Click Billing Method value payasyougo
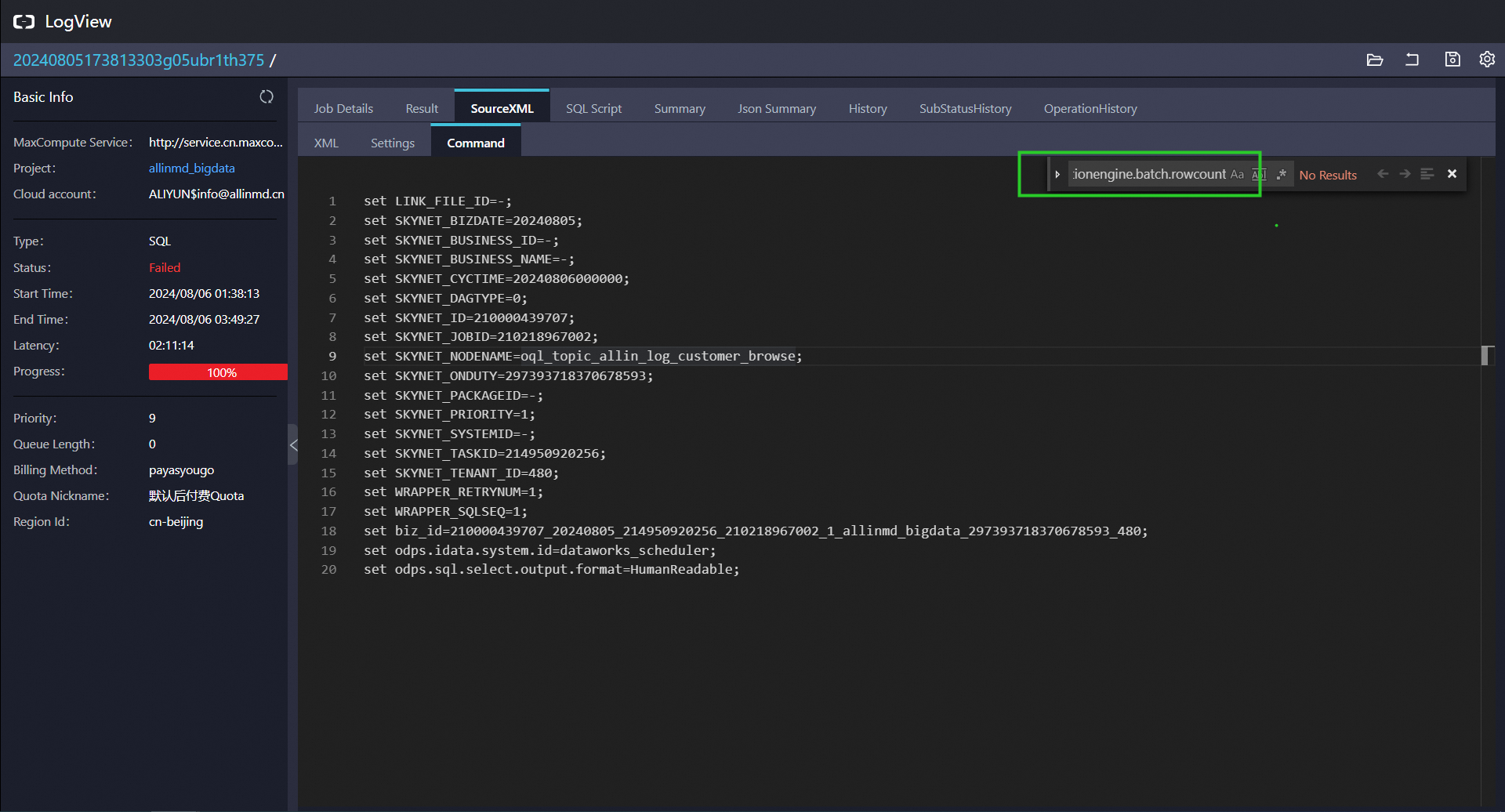 tap(181, 469)
